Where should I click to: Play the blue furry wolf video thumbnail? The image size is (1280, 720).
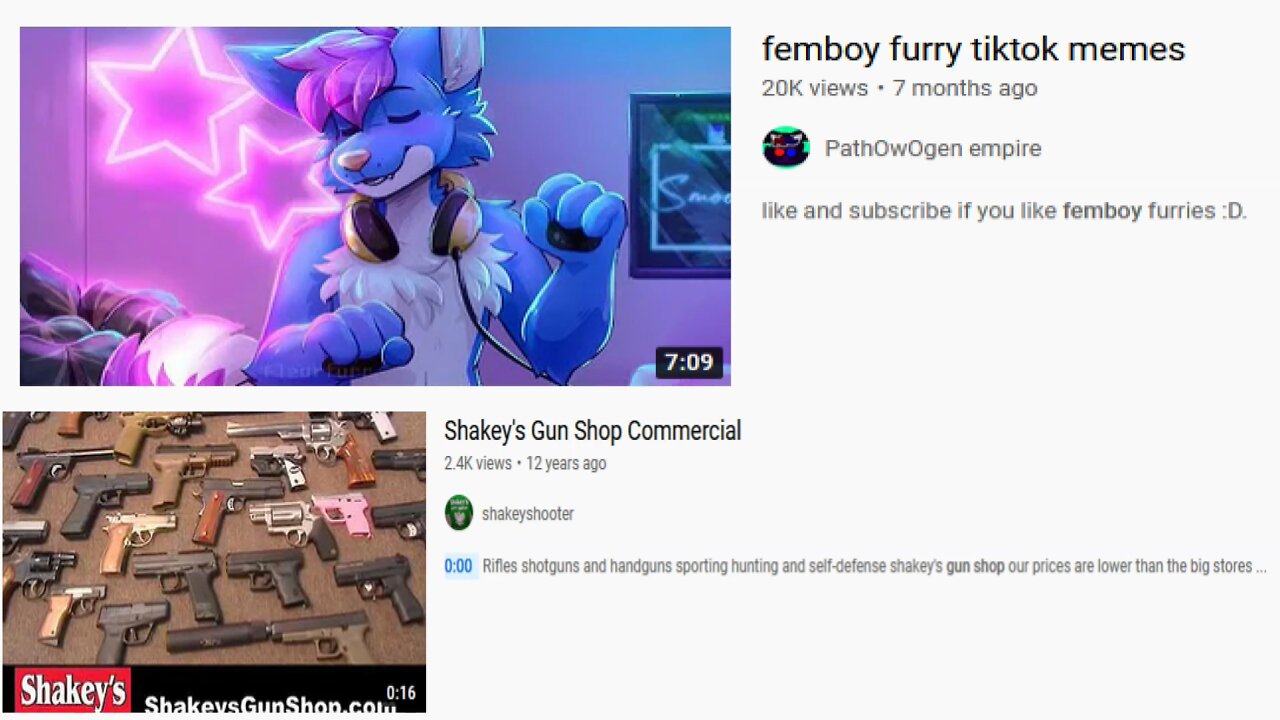click(375, 206)
